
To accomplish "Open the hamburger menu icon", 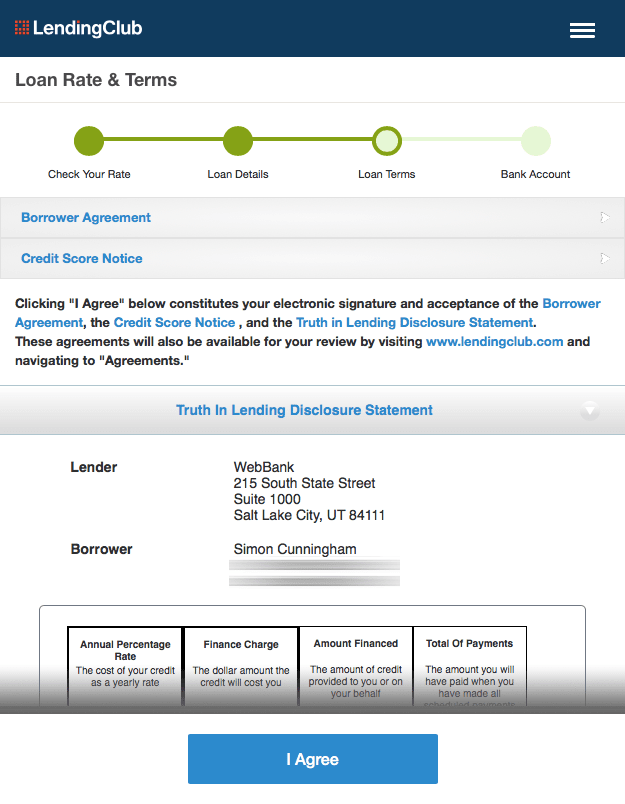I will coord(582,30).
